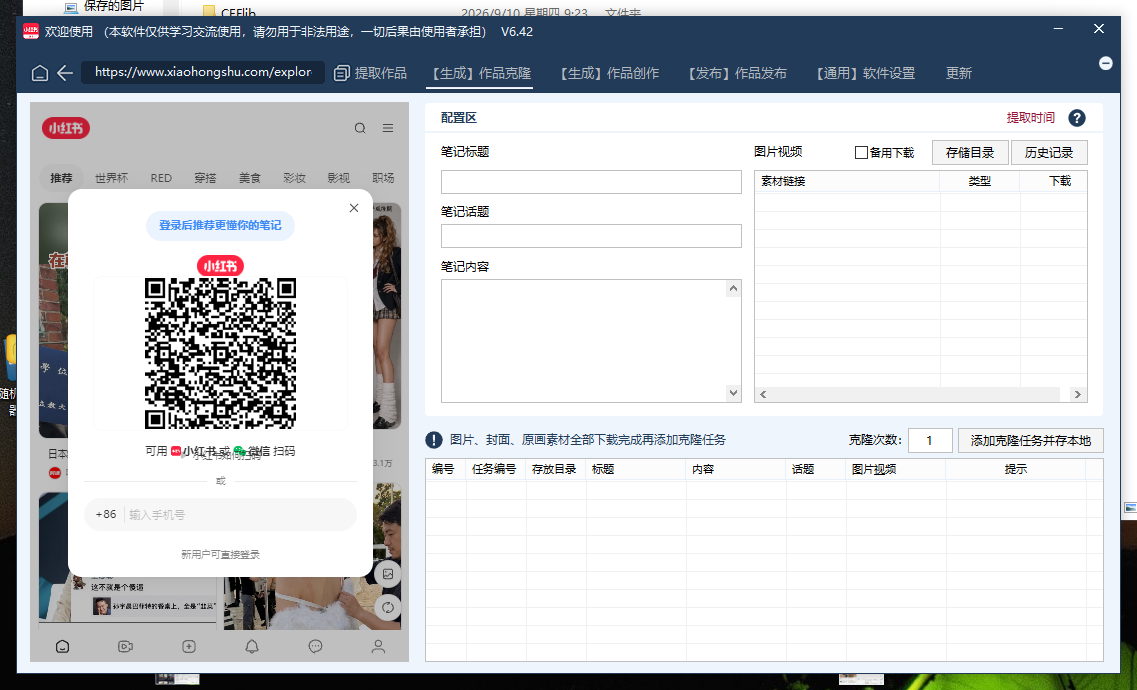The width and height of the screenshot is (1137, 690).
Task: Switch to 【生成】作品克隆 tab
Action: click(481, 73)
